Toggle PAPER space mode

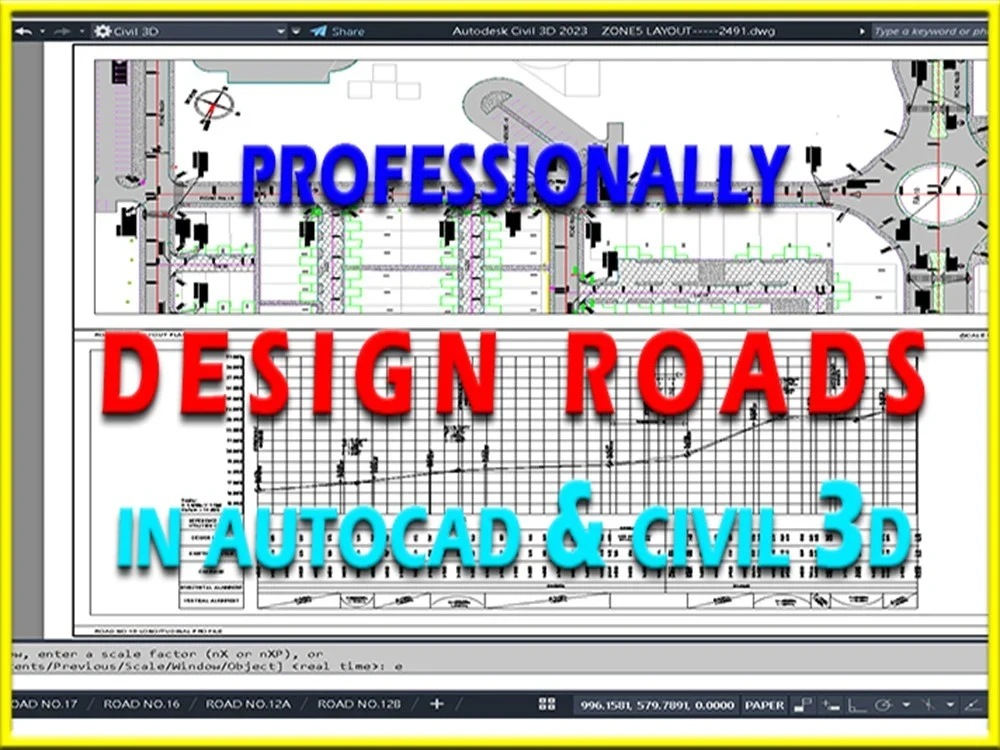coord(765,704)
